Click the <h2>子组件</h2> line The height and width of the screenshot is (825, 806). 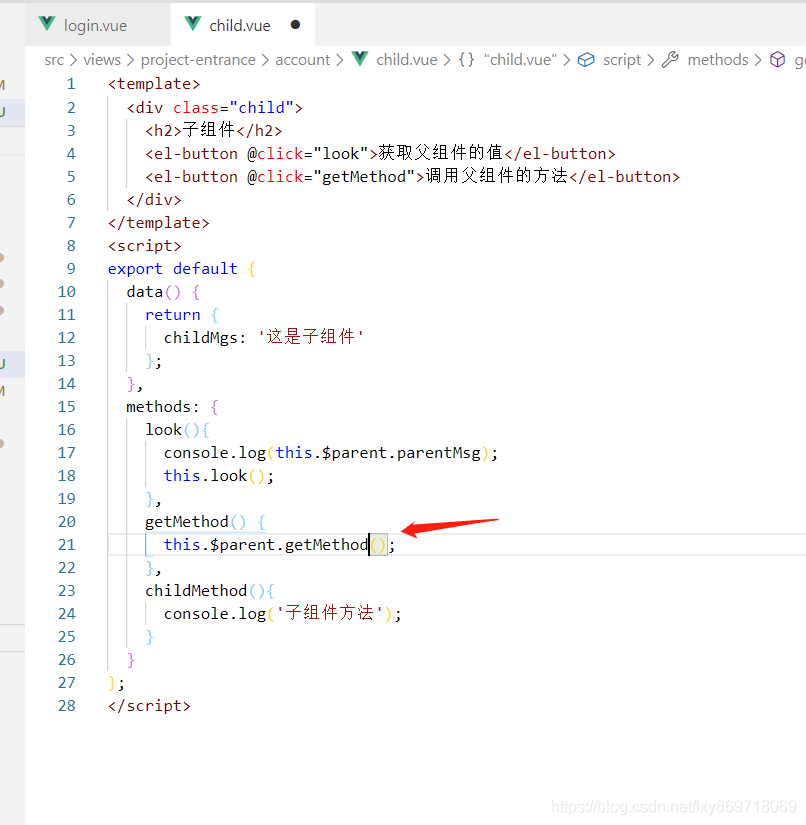point(214,130)
